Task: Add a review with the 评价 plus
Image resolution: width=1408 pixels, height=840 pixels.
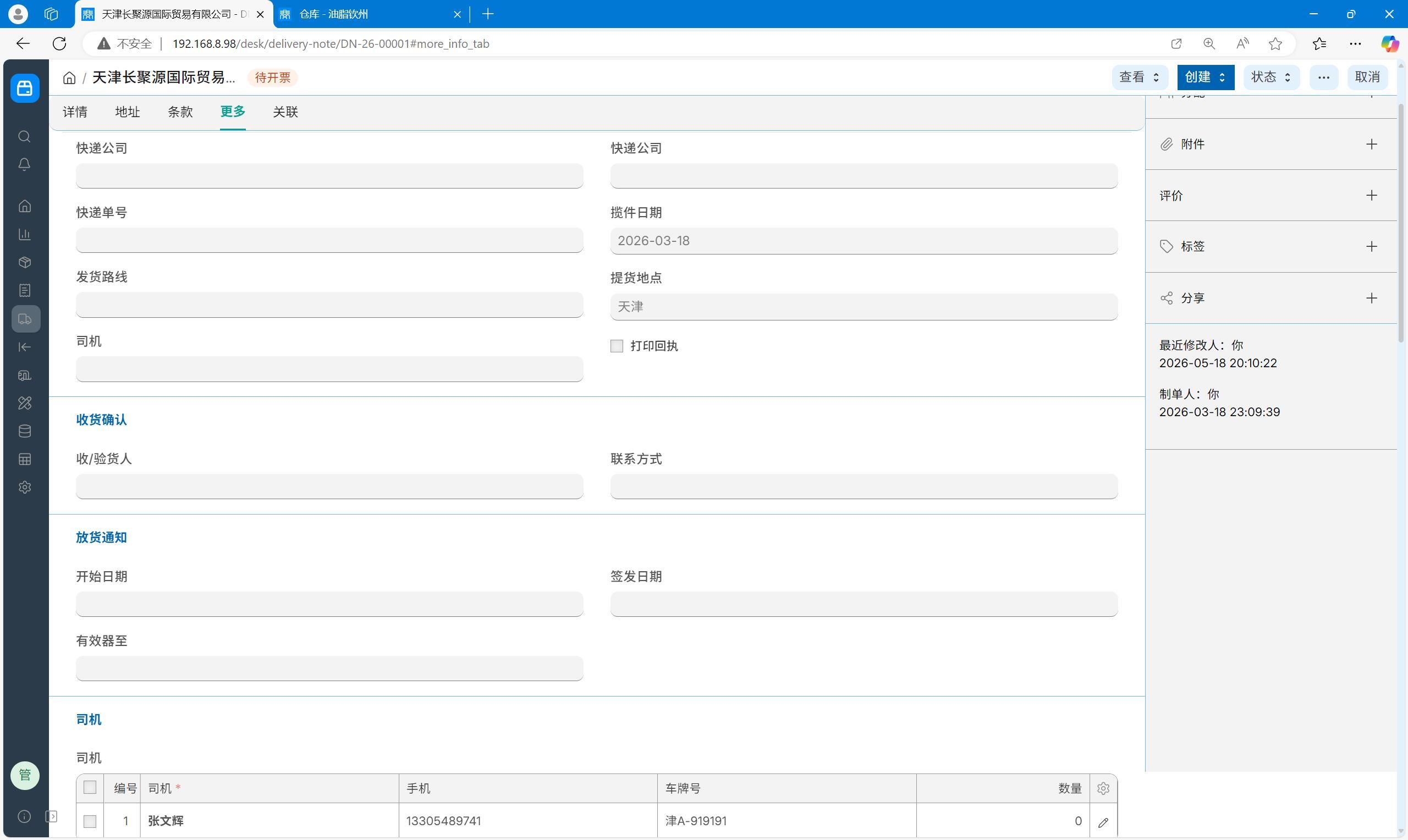Action: pyautogui.click(x=1371, y=196)
